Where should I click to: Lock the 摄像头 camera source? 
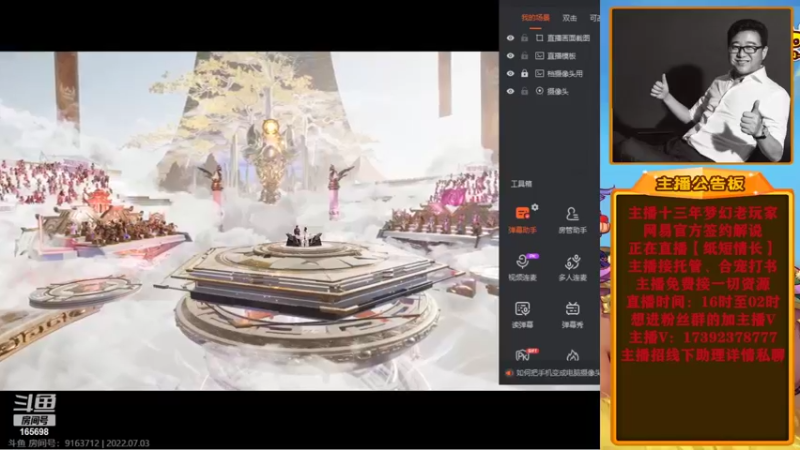[x=524, y=91]
